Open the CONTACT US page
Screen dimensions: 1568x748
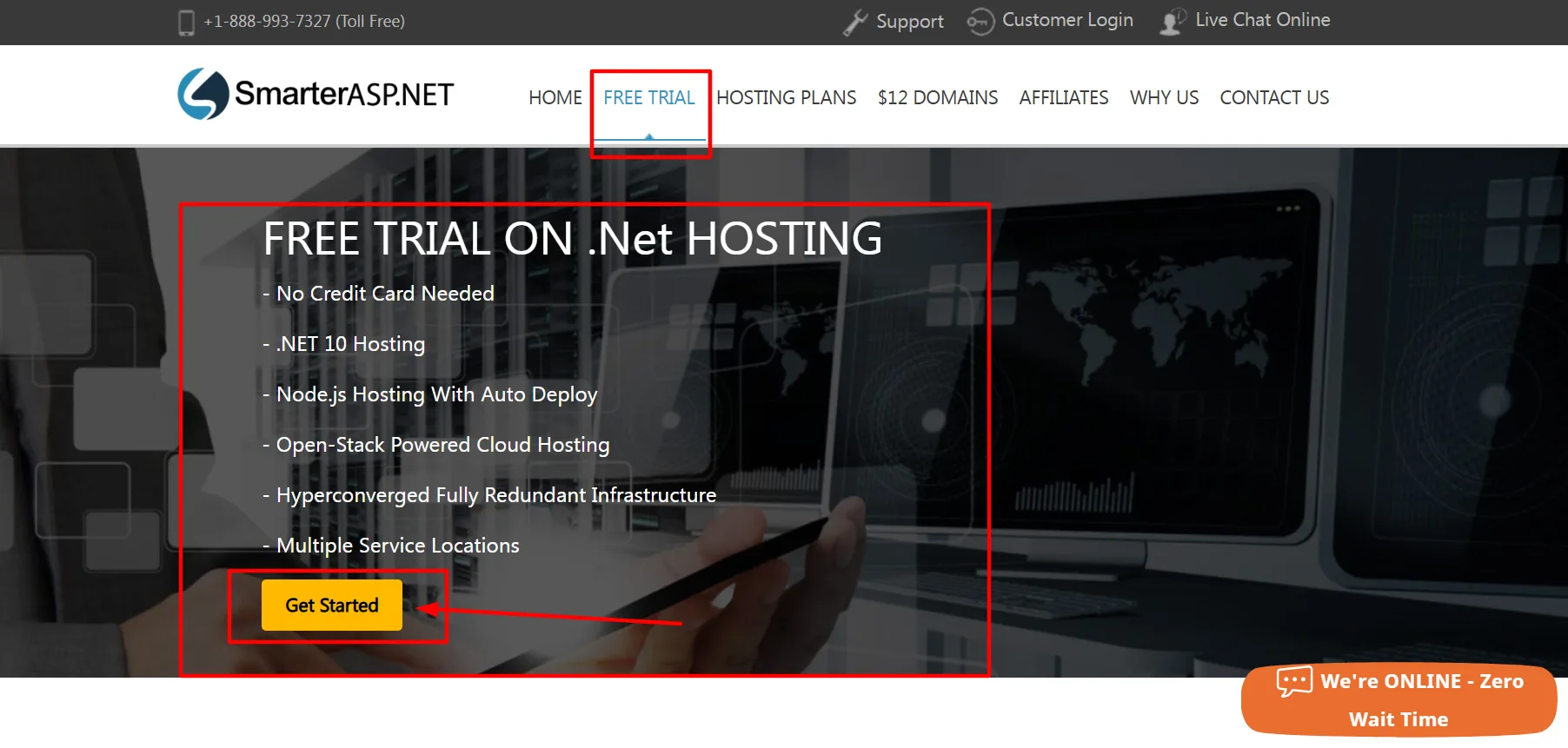click(x=1275, y=97)
